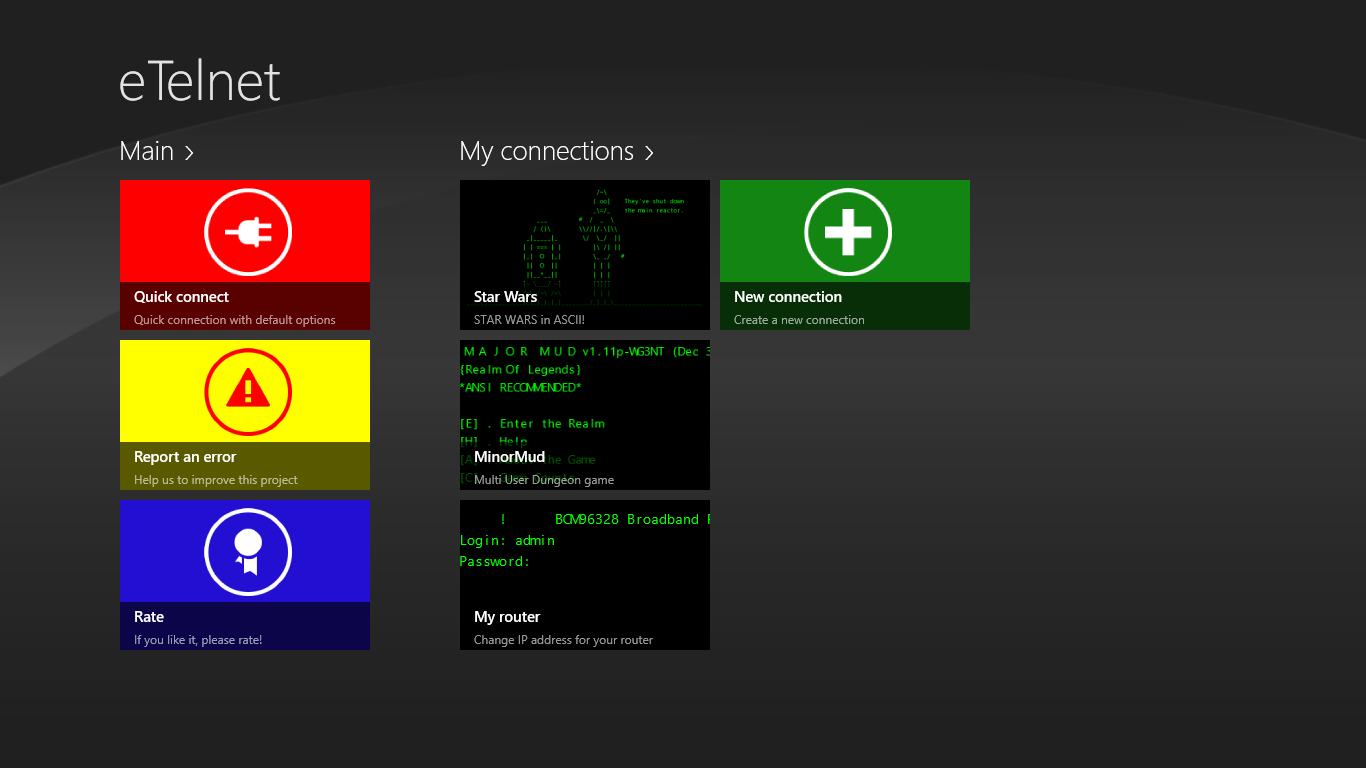Select the Report an error label
The height and width of the screenshot is (768, 1366).
185,457
